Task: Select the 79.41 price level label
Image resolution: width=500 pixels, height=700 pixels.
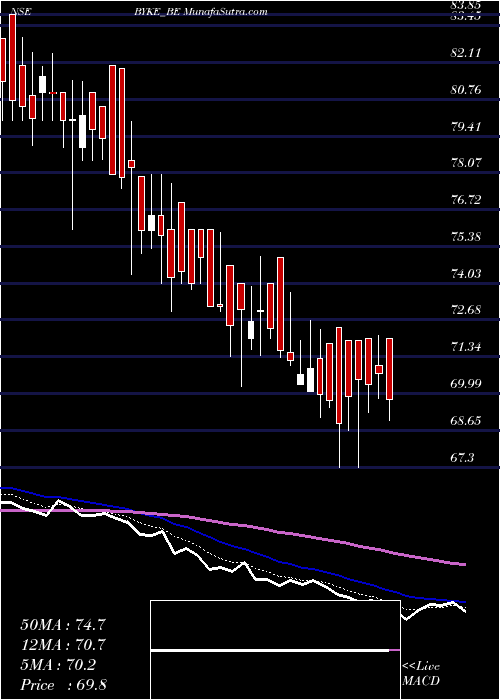Action: (x=466, y=127)
